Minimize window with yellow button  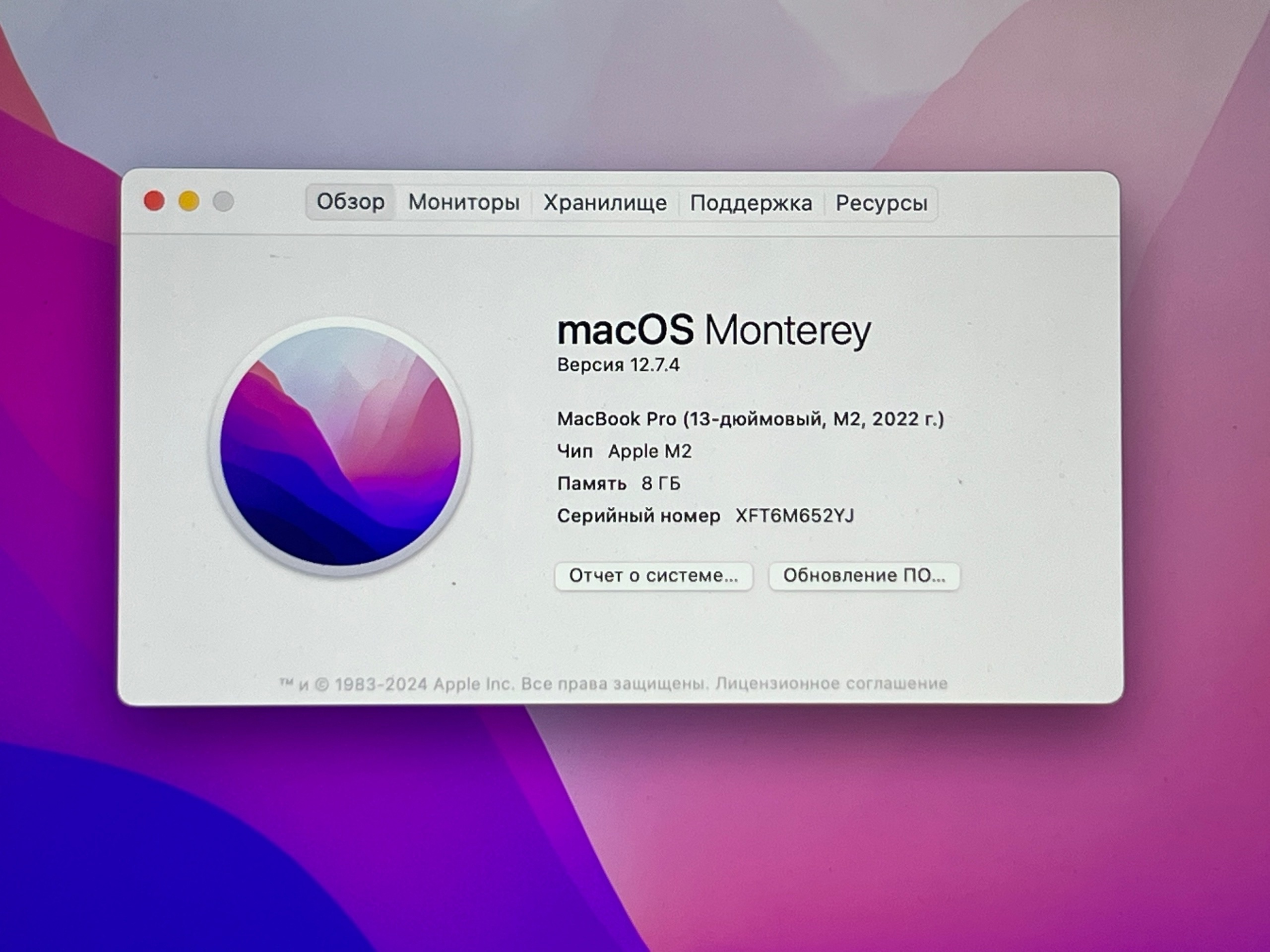point(189,201)
